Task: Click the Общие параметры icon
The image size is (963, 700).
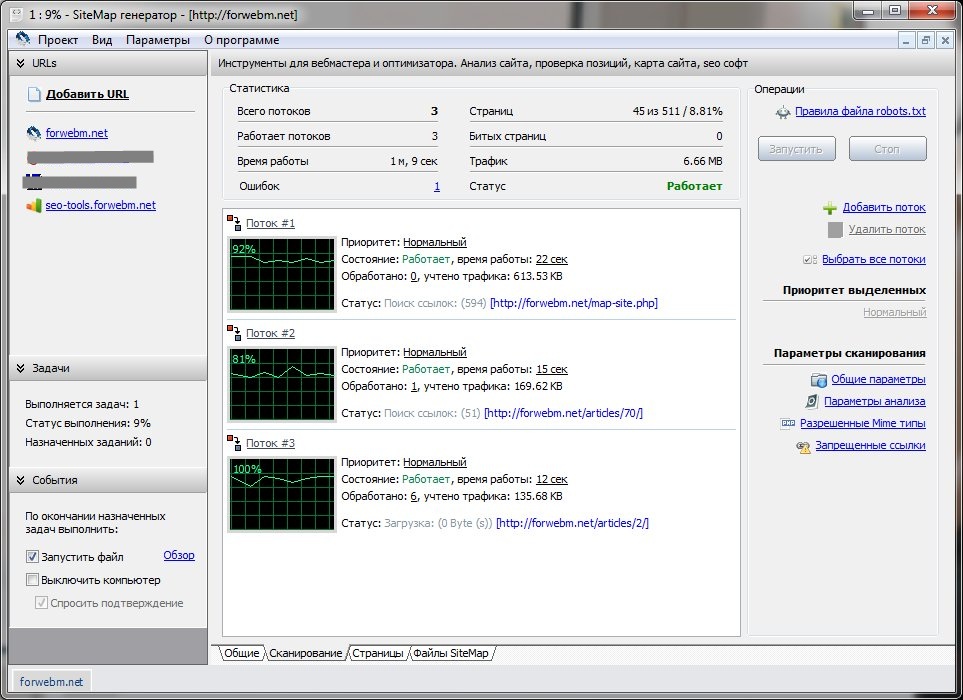Action: (819, 380)
